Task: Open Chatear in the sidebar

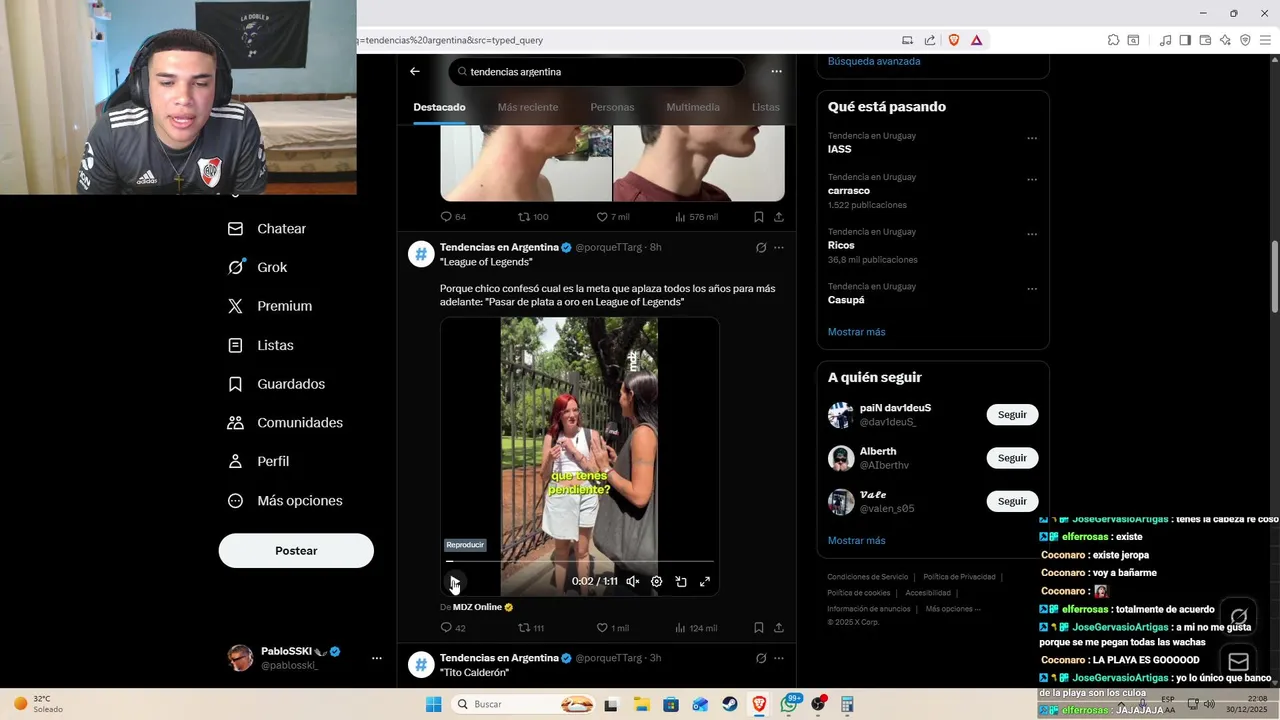Action: pos(267,229)
